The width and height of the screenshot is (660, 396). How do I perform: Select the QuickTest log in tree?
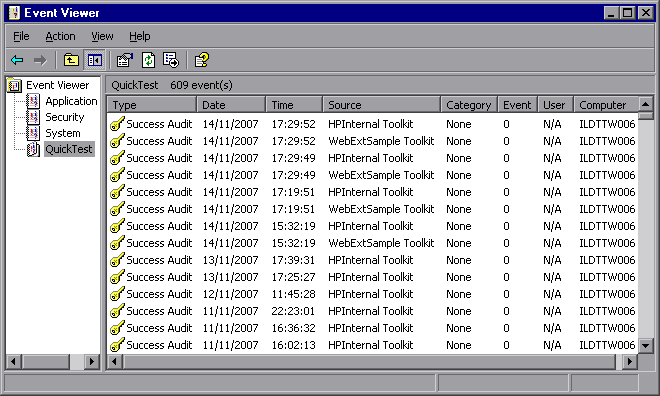[69, 149]
